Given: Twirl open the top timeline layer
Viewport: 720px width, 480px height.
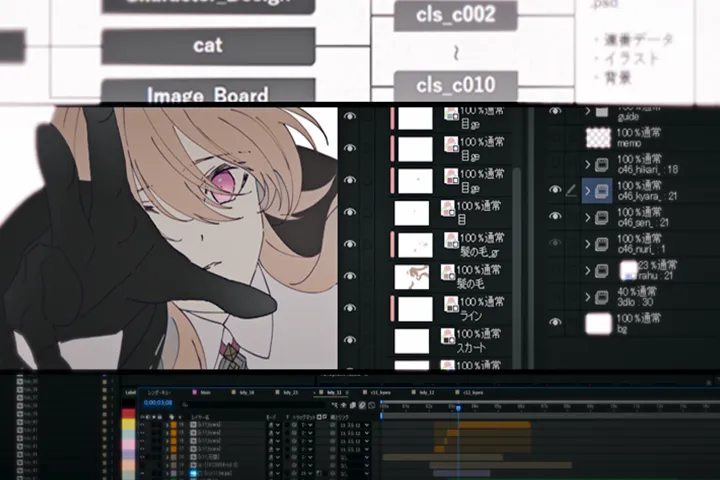Looking at the screenshot, I should point(167,425).
